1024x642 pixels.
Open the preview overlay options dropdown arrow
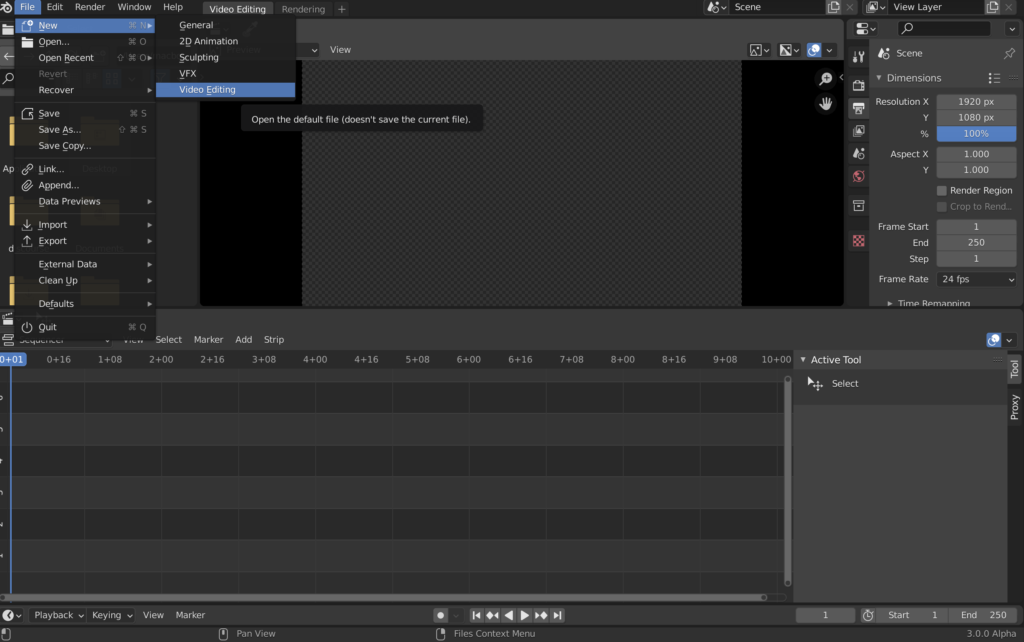coord(829,50)
